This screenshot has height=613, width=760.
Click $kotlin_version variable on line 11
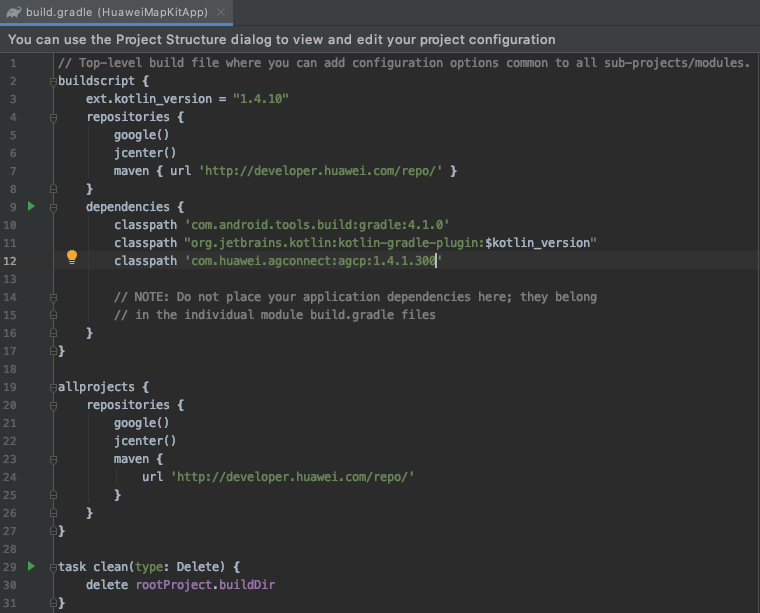tap(538, 243)
